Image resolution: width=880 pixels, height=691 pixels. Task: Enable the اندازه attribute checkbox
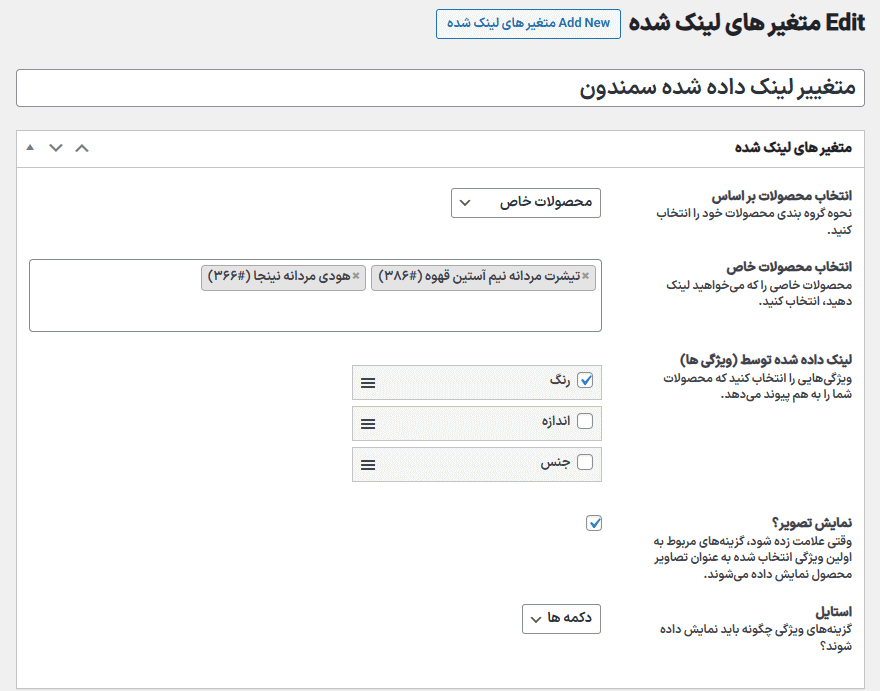pos(586,421)
